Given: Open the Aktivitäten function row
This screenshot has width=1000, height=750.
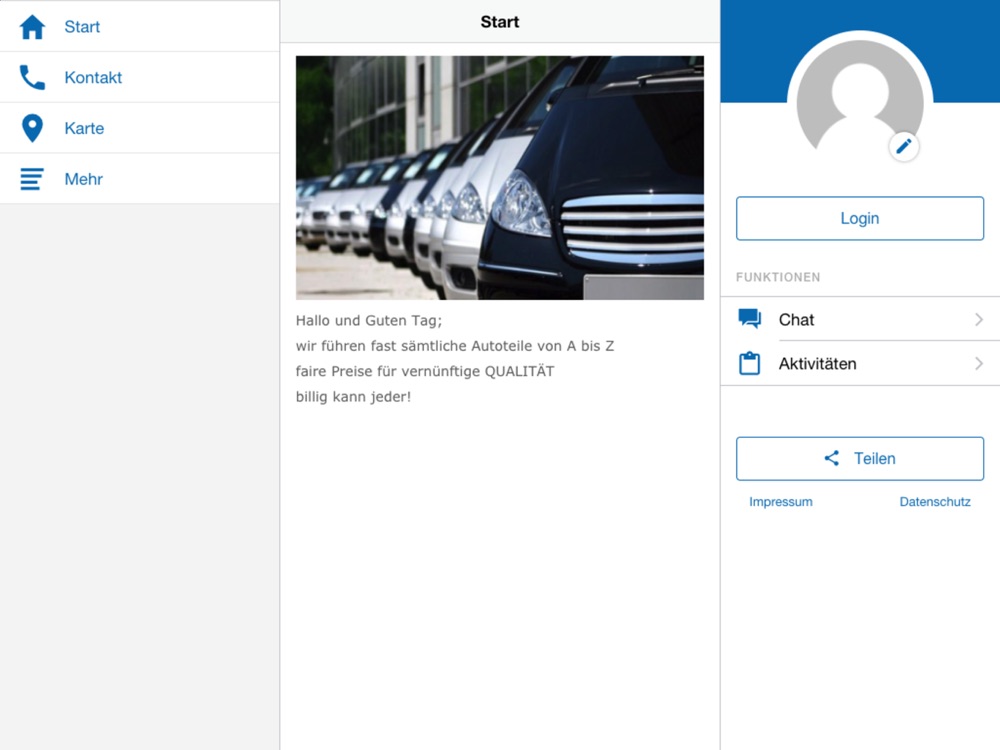Looking at the screenshot, I should 860,364.
